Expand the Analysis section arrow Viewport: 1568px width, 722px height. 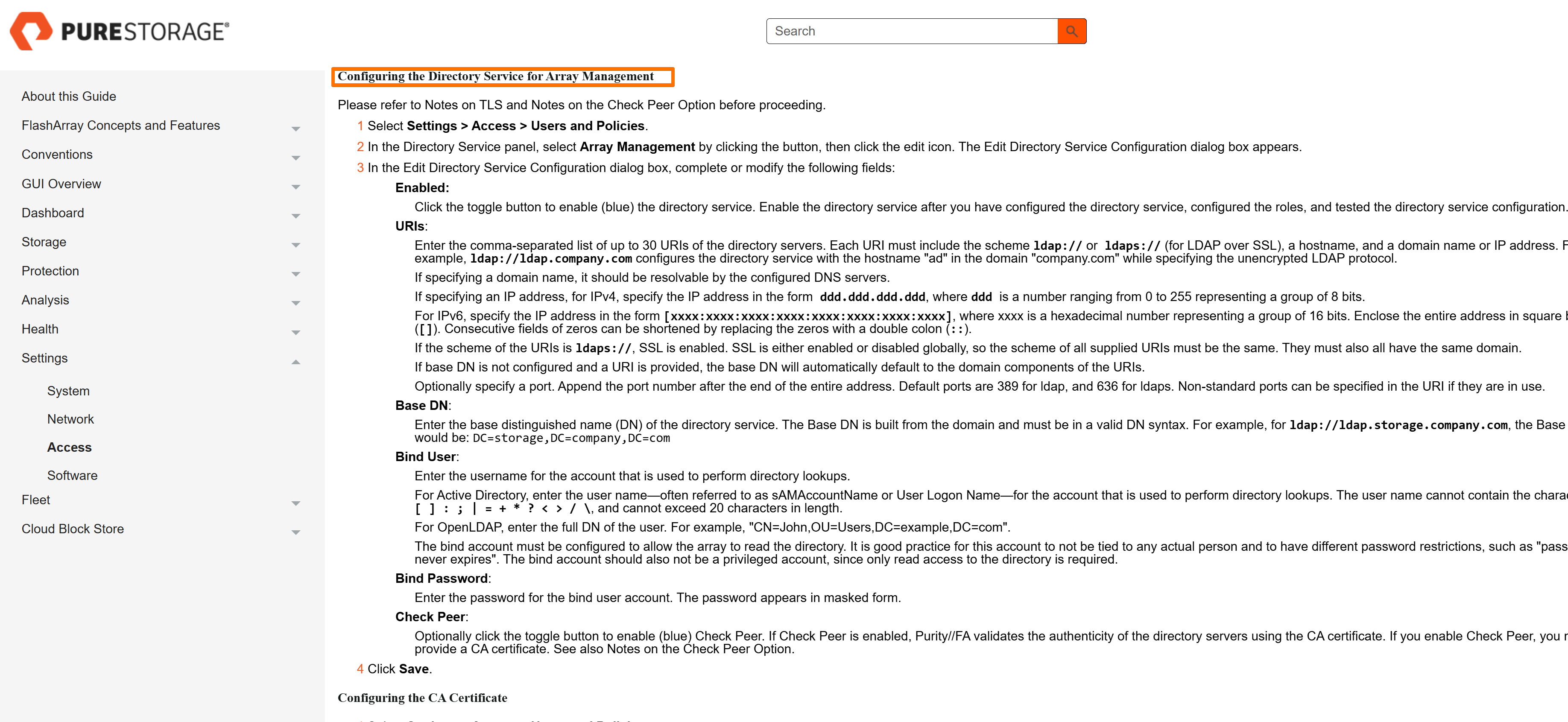click(x=296, y=303)
